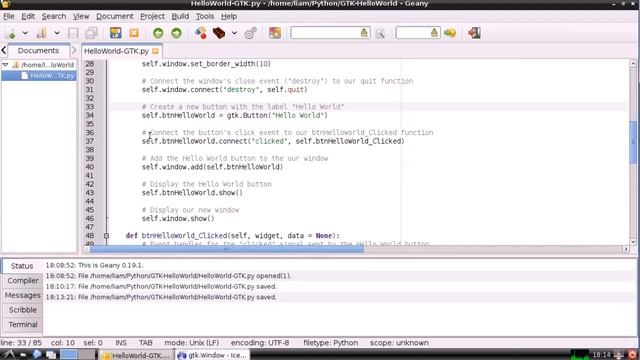Viewport: 640px width, 360px height.
Task: Click 'filetype: Python' in the status bar
Action: 331,343
